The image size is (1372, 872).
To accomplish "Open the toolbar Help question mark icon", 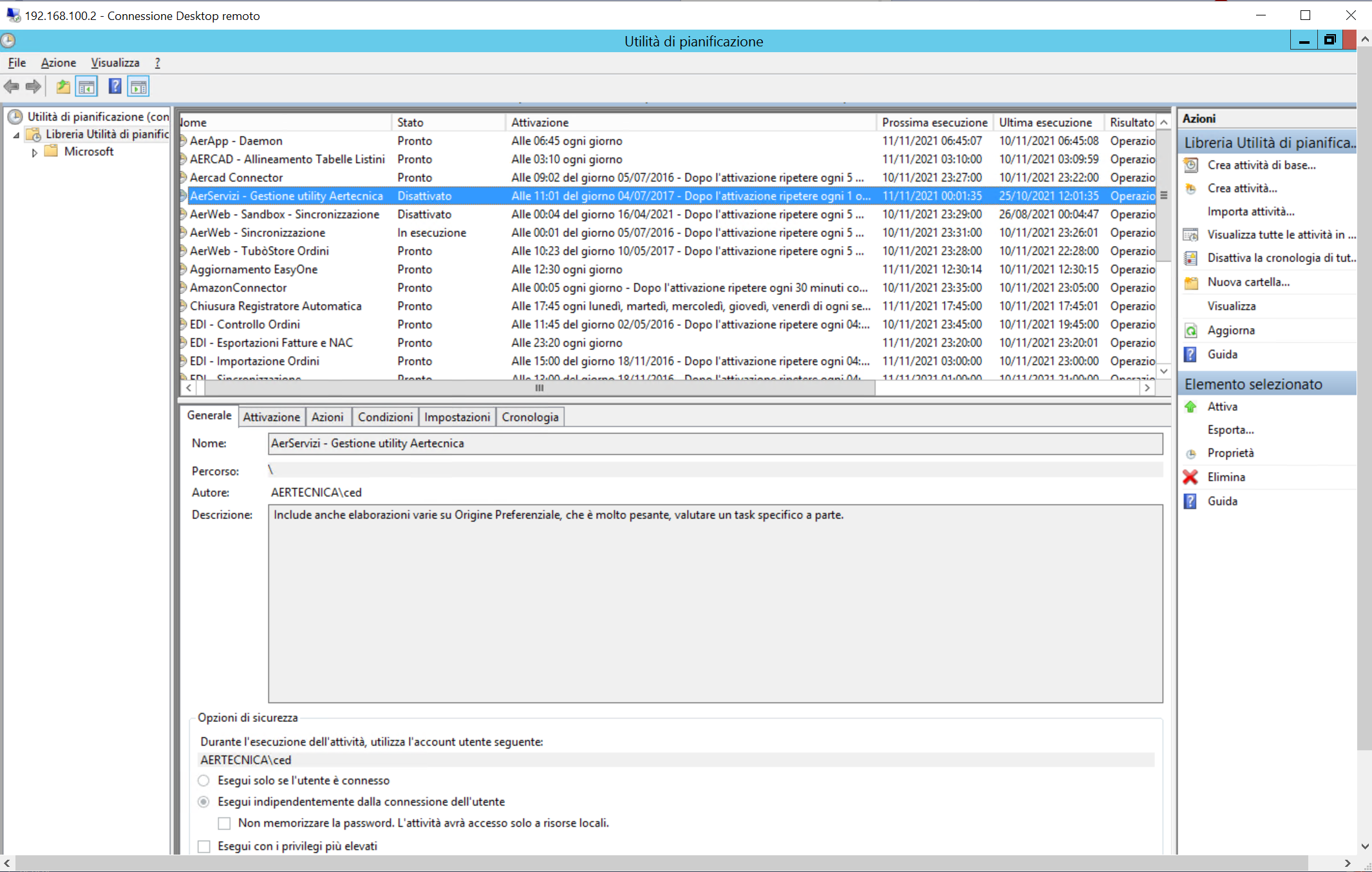I will pyautogui.click(x=115, y=86).
